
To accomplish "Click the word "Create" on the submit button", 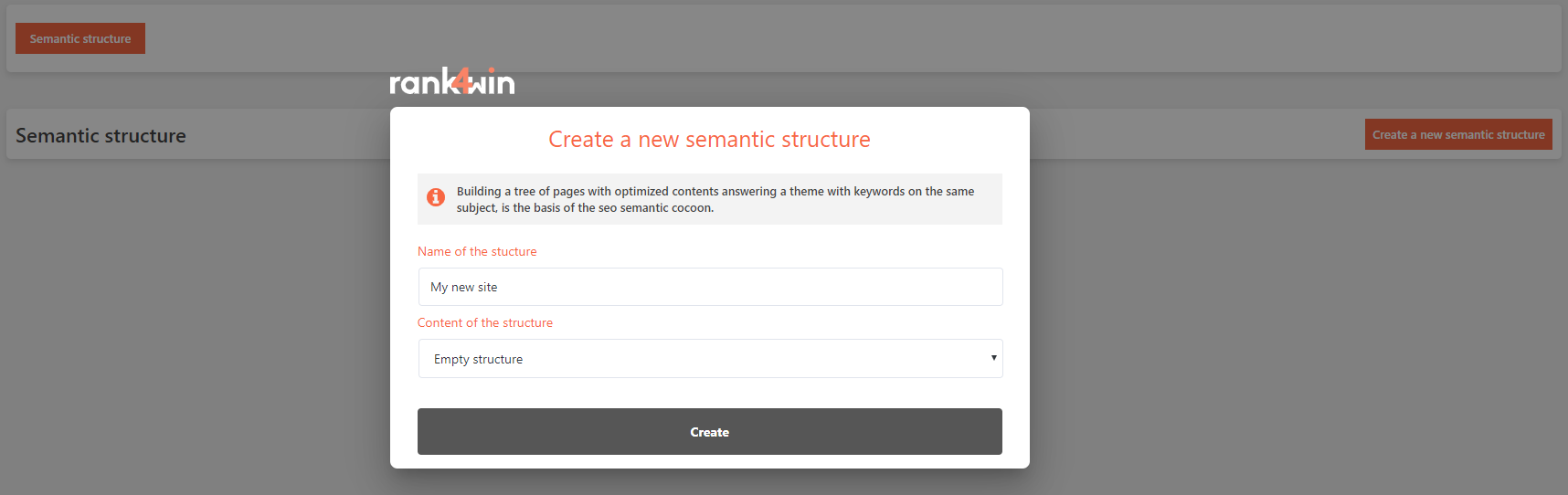I will click(x=709, y=432).
